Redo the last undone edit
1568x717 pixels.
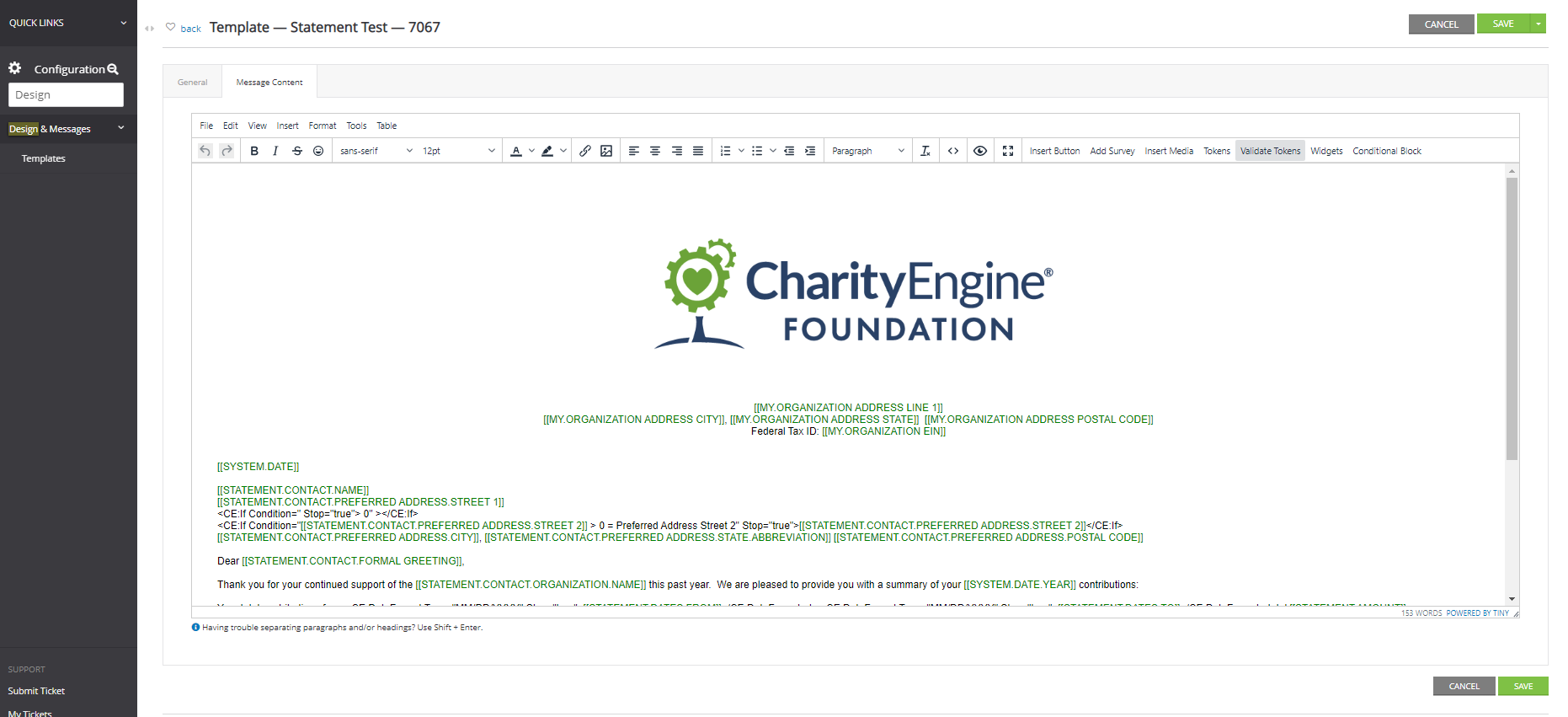(x=227, y=151)
